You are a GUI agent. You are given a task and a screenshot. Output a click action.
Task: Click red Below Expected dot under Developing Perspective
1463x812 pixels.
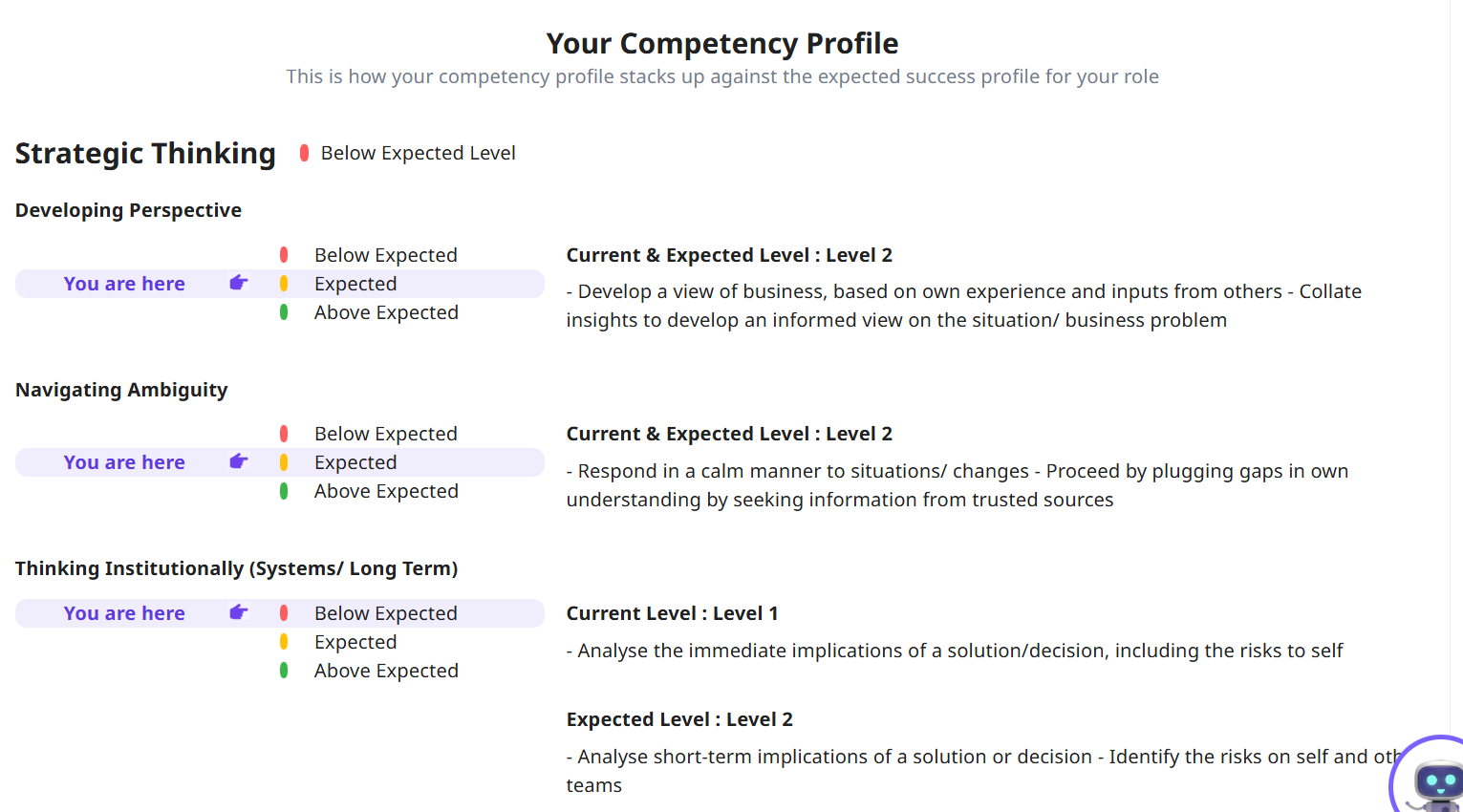284,255
